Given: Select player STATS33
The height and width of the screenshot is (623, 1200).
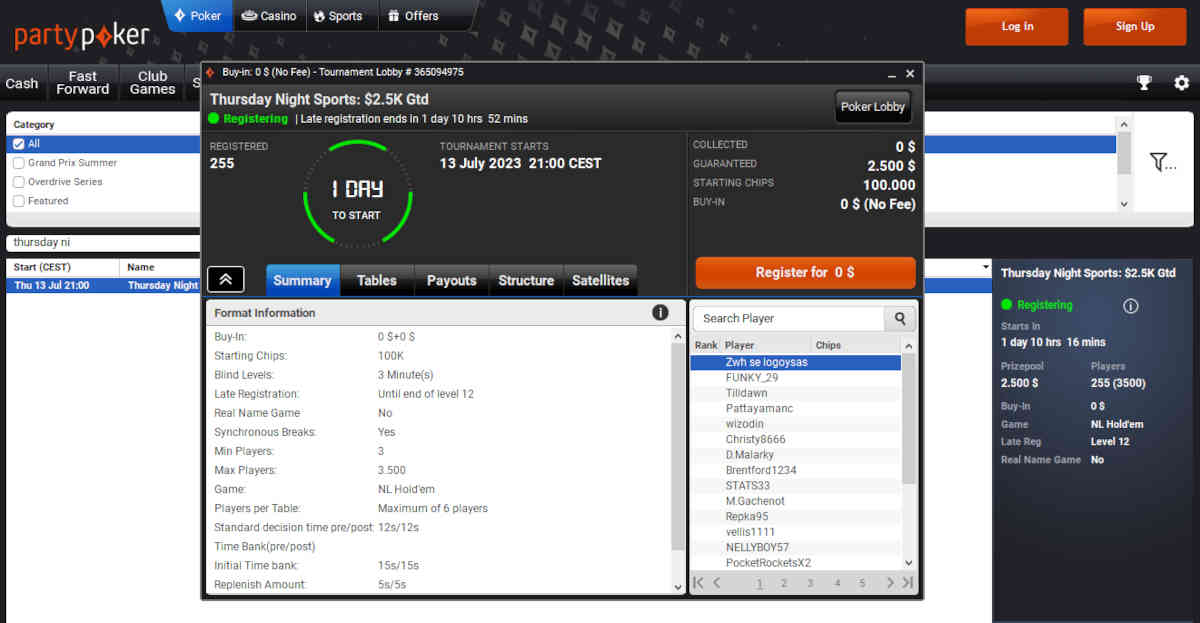Looking at the screenshot, I should [x=796, y=486].
